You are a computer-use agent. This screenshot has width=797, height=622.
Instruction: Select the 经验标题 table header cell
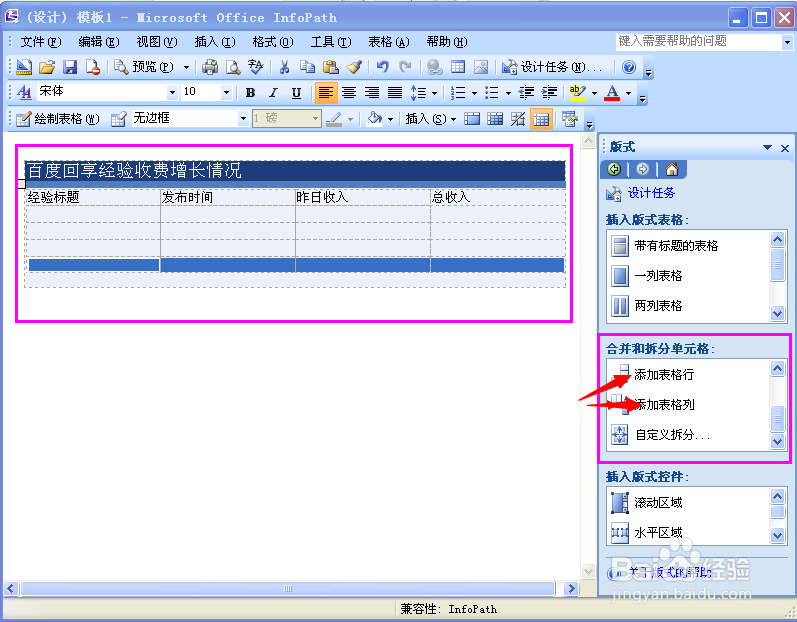pos(93,197)
